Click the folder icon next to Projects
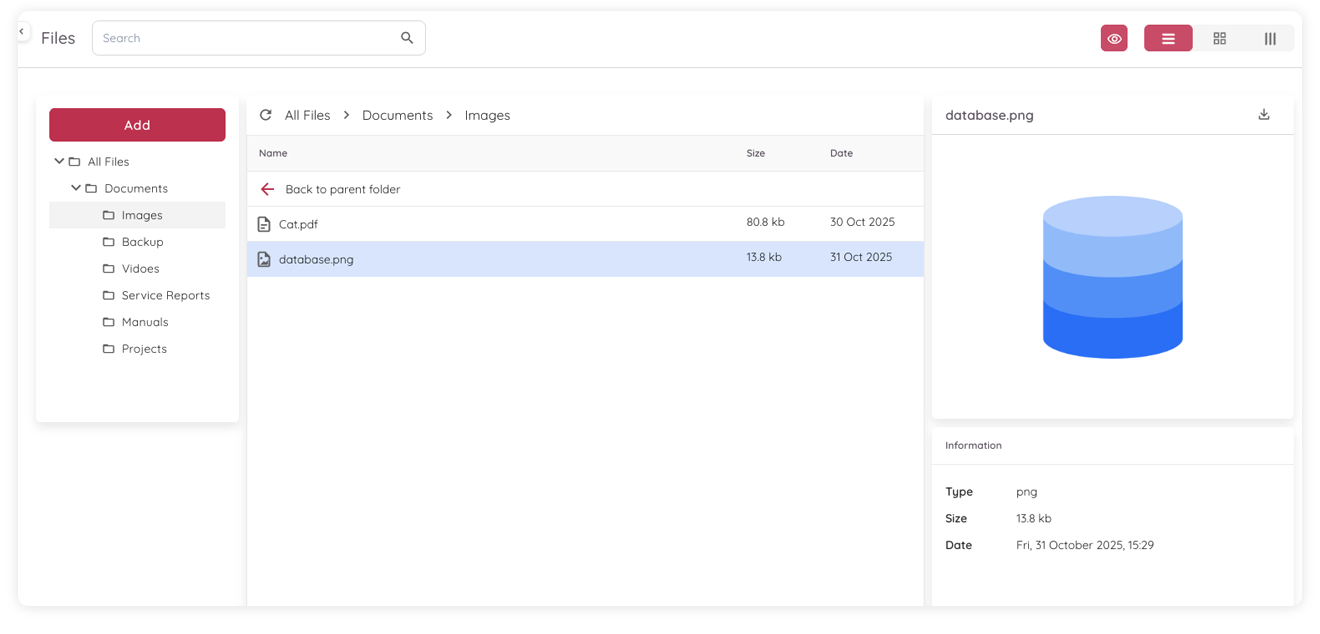This screenshot has width=1320, height=634. coord(108,348)
